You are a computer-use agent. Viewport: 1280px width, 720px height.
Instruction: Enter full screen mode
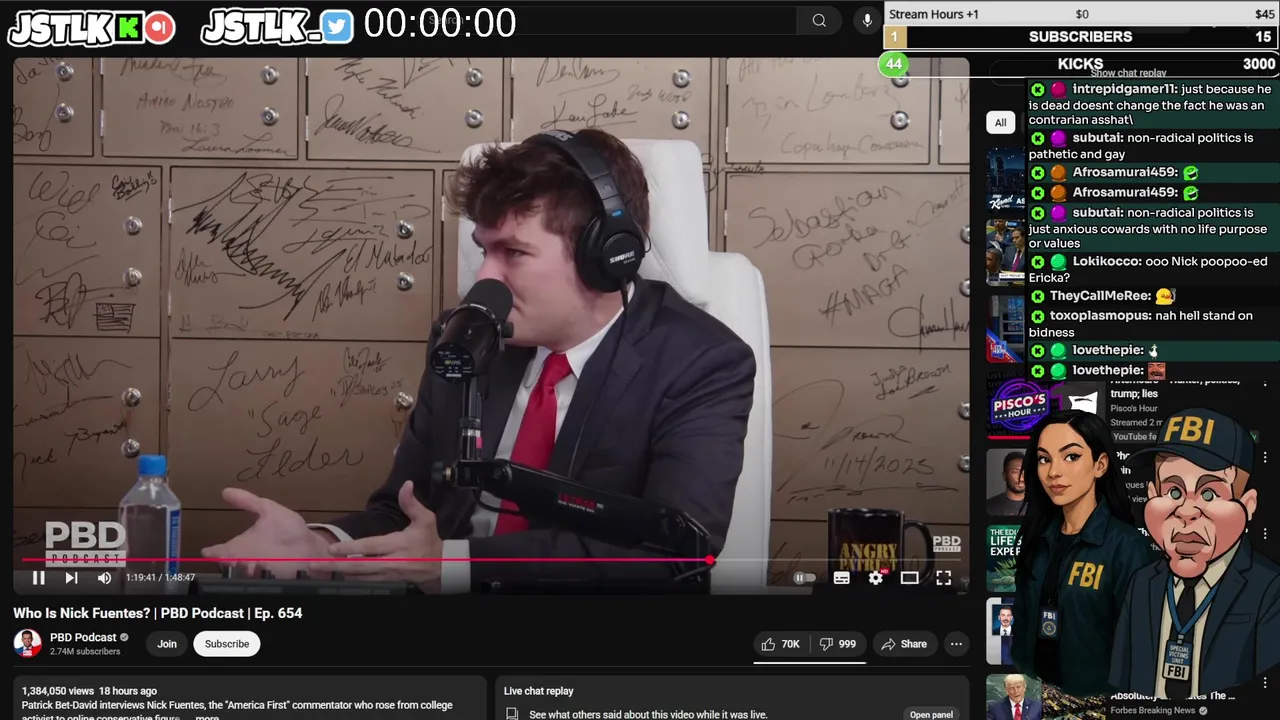pyautogui.click(x=943, y=578)
